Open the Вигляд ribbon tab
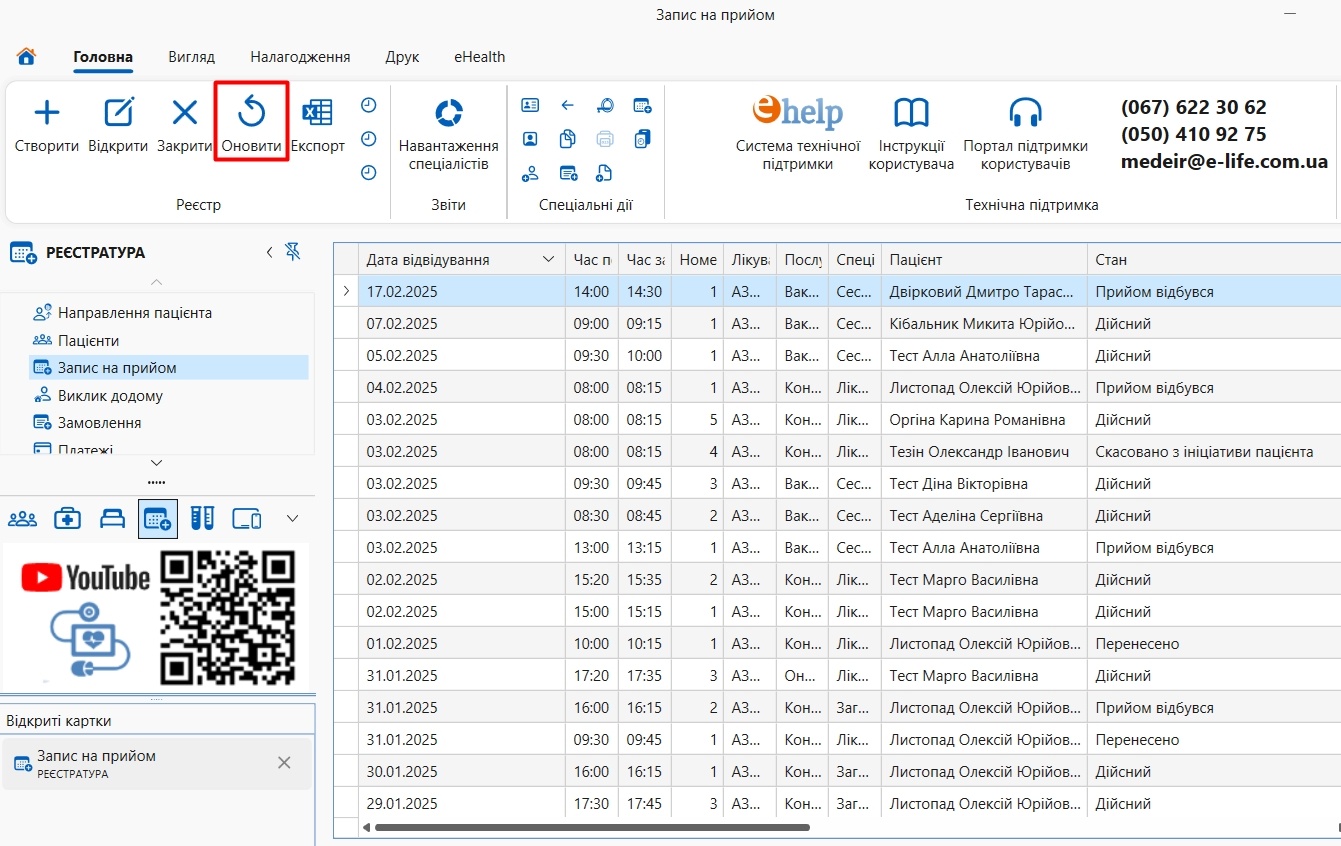This screenshot has width=1341, height=846. pyautogui.click(x=191, y=57)
